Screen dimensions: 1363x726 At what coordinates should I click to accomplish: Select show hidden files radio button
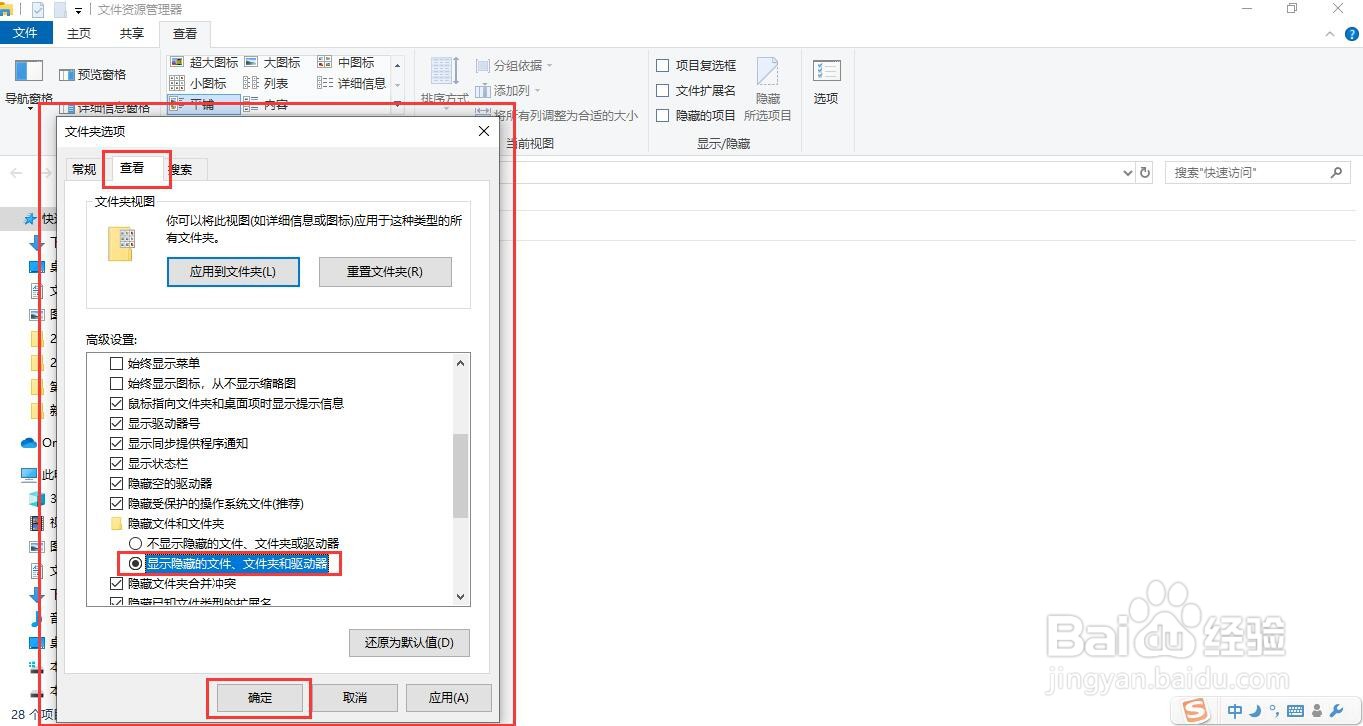pos(136,563)
